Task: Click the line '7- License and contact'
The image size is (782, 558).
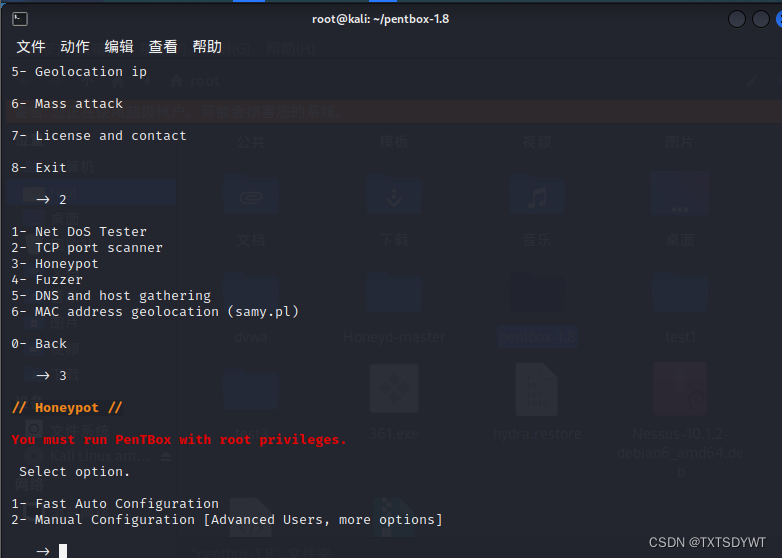Action: (99, 136)
